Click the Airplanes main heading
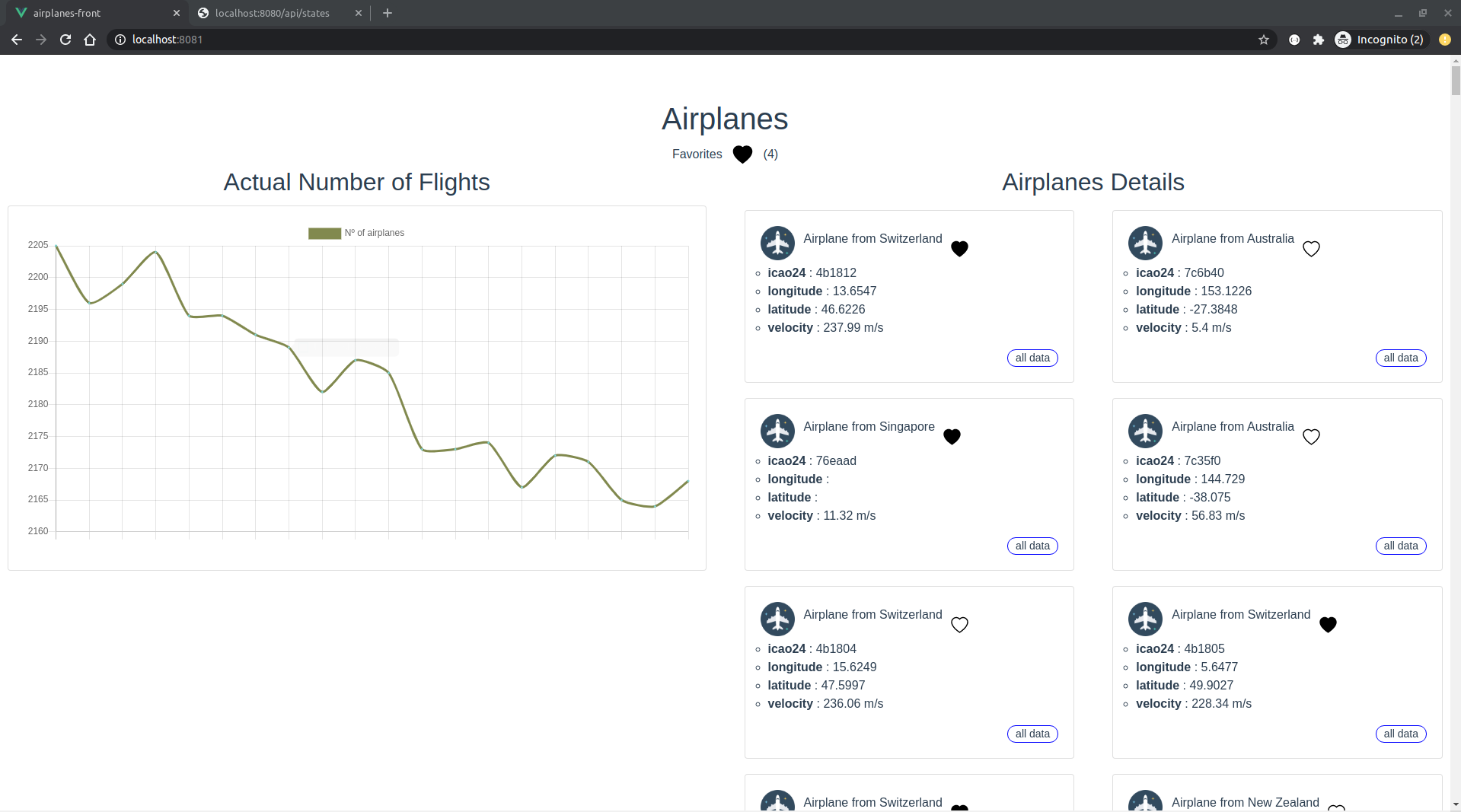 pyautogui.click(x=725, y=119)
